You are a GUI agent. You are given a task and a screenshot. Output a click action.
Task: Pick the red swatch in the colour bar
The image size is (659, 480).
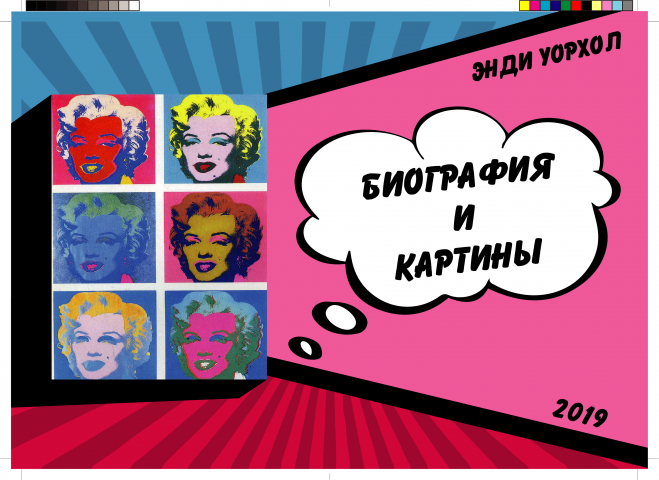click(576, 5)
